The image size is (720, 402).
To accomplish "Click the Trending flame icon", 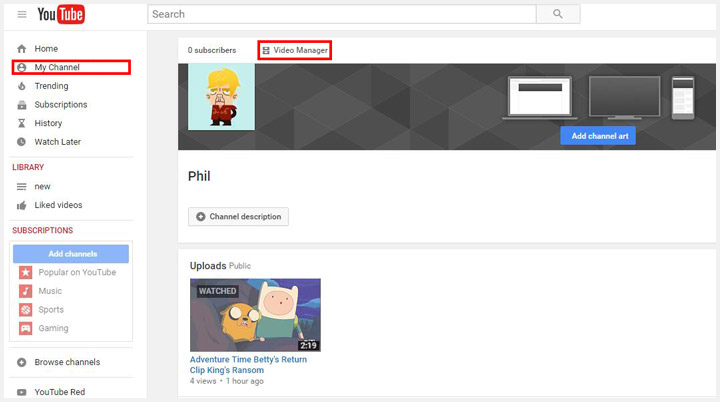I will pyautogui.click(x=22, y=86).
